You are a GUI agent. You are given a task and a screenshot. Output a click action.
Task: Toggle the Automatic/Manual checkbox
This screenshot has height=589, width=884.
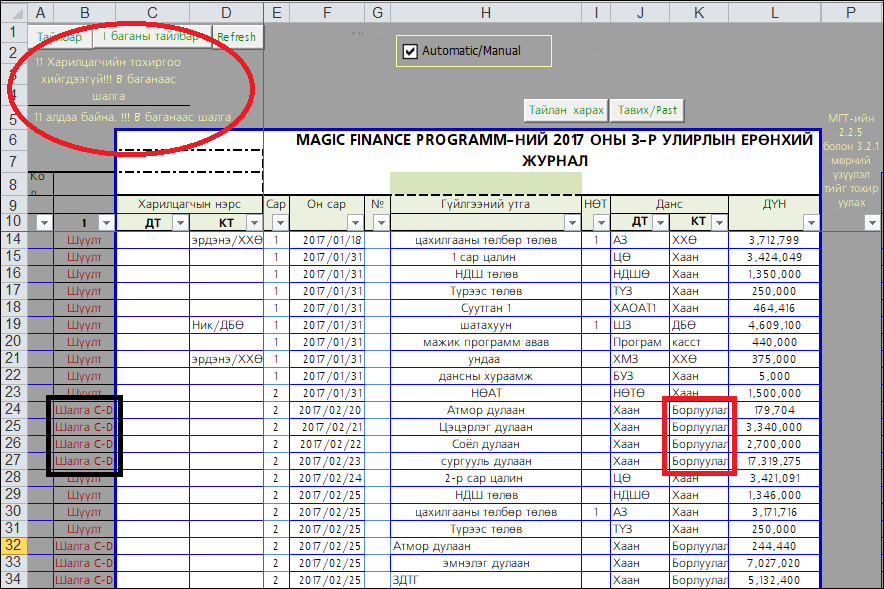(409, 51)
